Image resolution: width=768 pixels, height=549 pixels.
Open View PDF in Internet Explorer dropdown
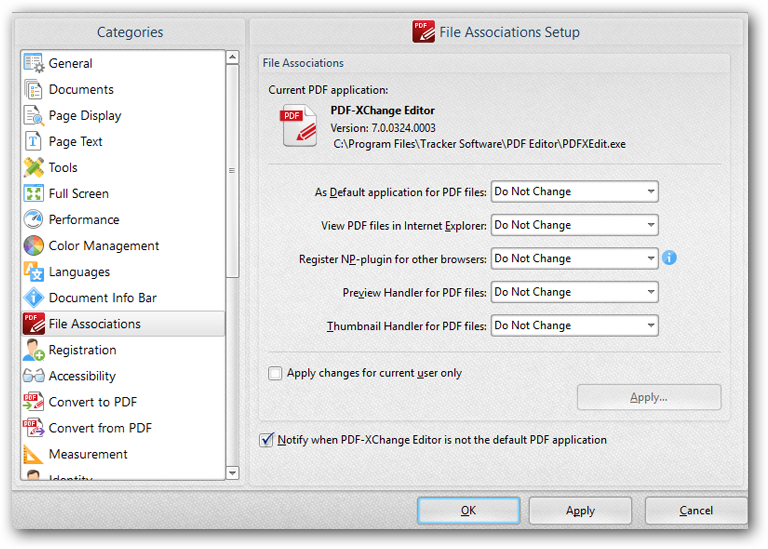click(575, 225)
